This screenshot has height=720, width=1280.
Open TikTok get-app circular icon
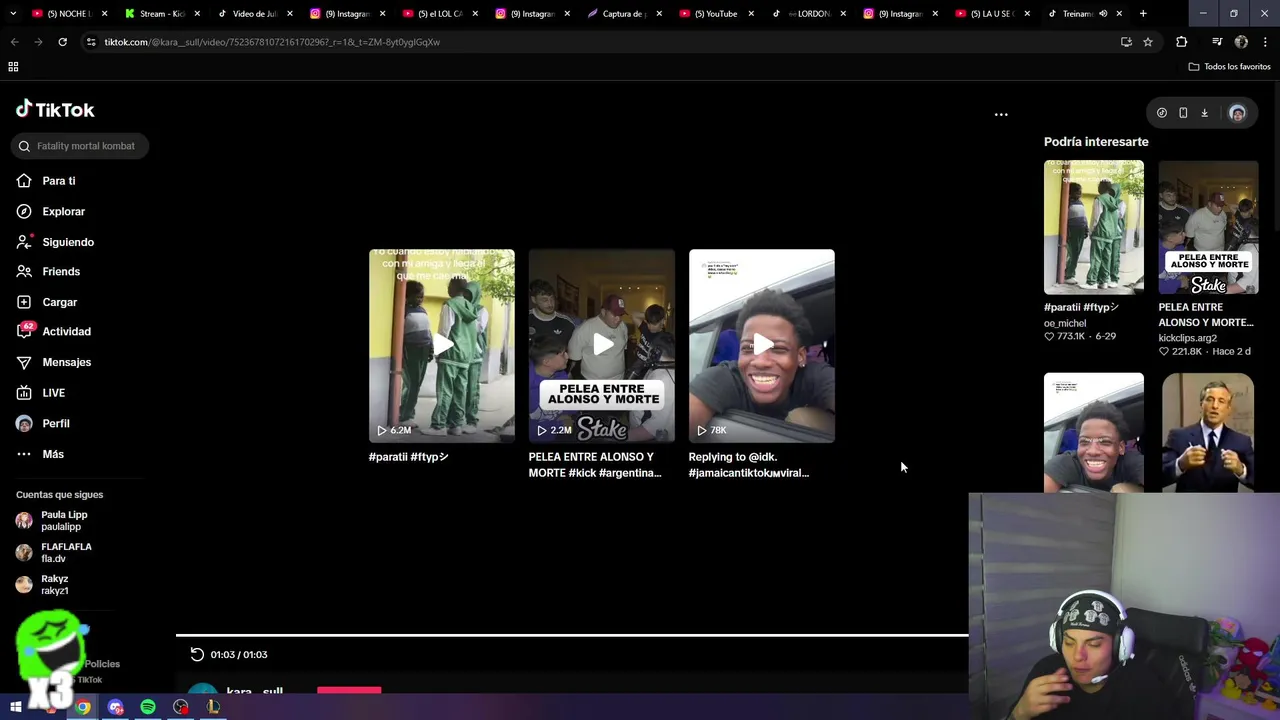pyautogui.click(x=1162, y=113)
